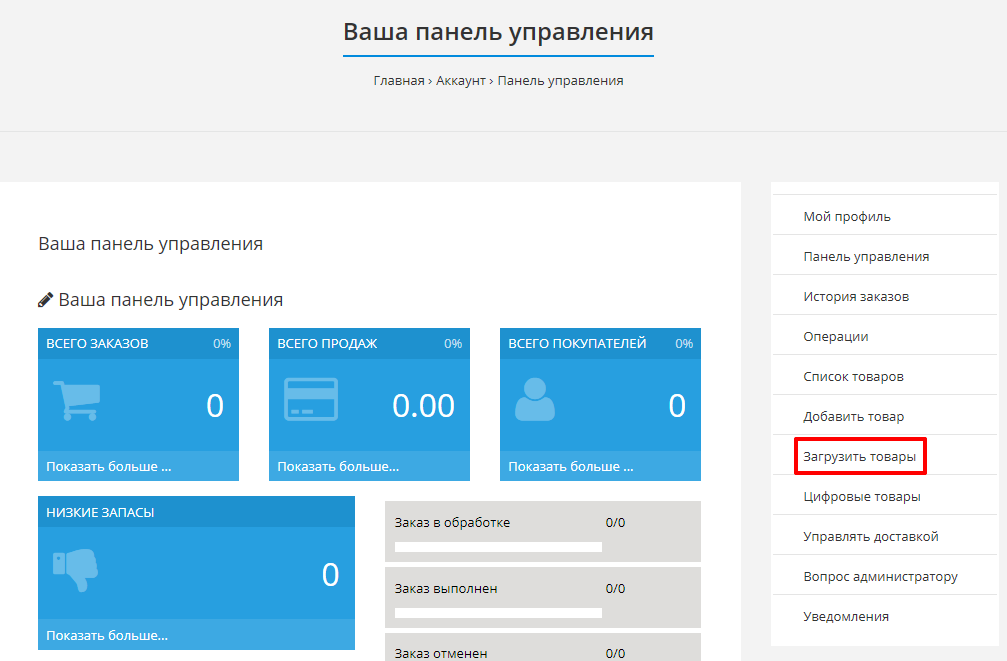Click the Заказ в обработке progress bar

click(x=498, y=547)
